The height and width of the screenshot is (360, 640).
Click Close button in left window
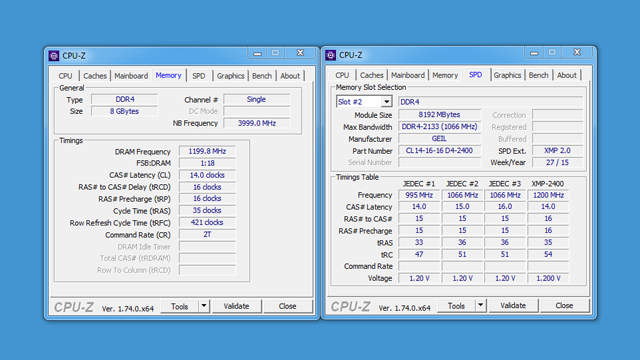pyautogui.click(x=287, y=306)
